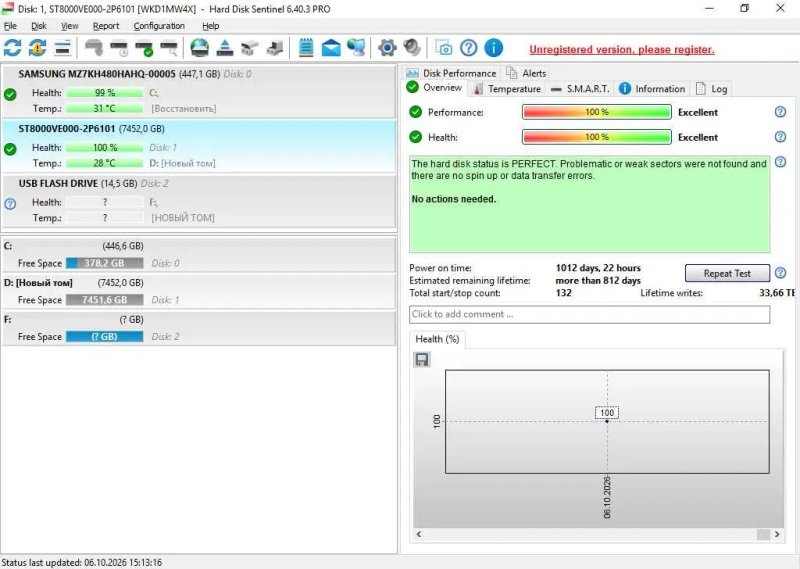
Task: Click the gray cube-disks toolbar icon
Action: (x=249, y=48)
